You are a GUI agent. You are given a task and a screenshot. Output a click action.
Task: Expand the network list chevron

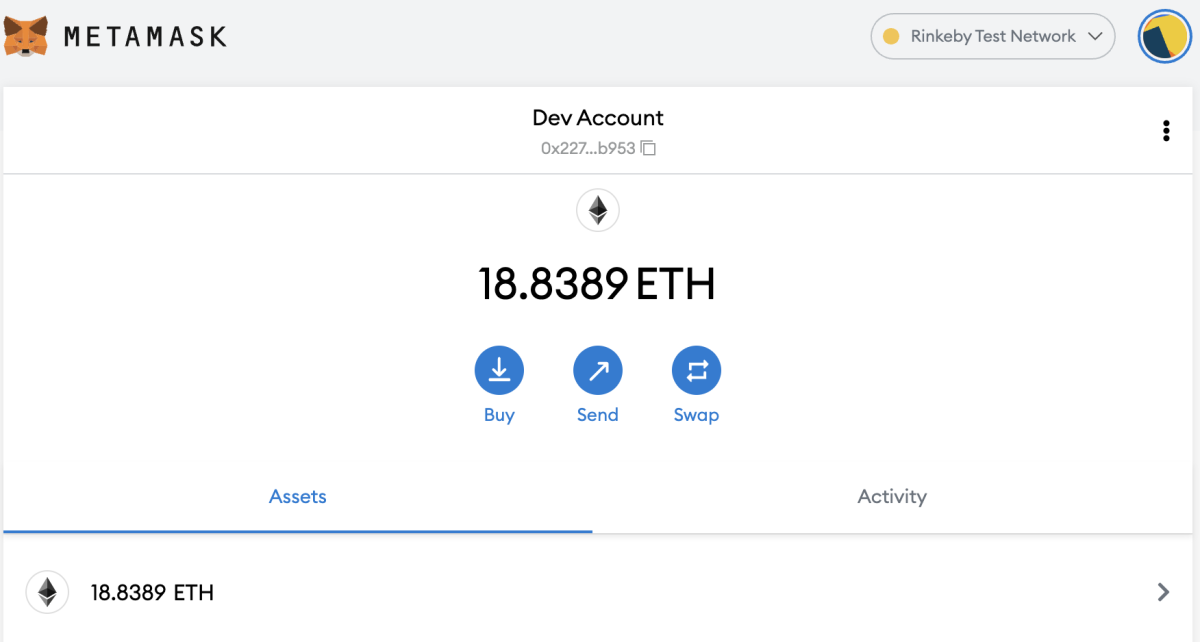click(x=1095, y=36)
